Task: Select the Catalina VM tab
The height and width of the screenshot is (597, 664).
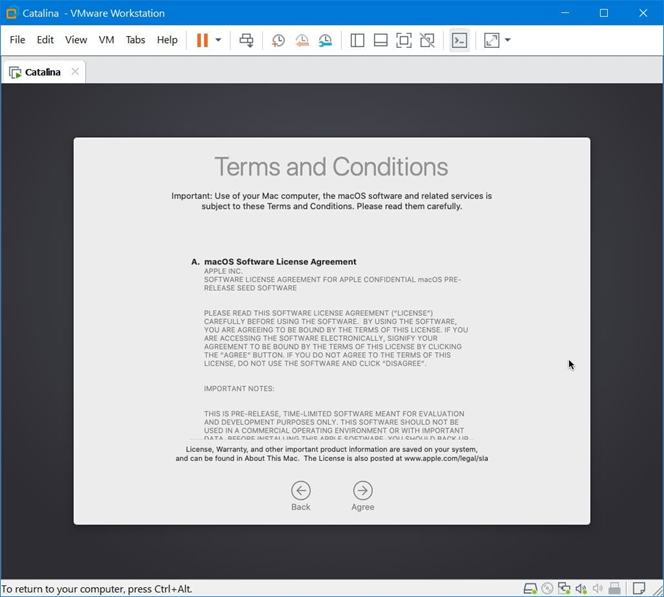Action: click(x=43, y=72)
